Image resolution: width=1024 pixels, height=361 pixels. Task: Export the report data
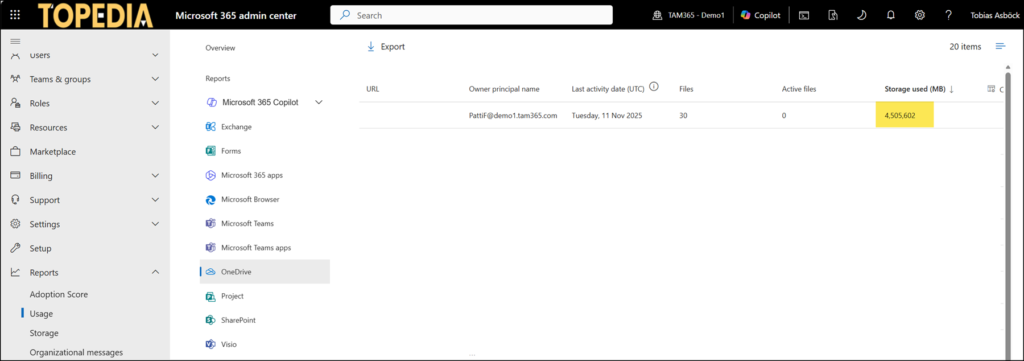pos(385,46)
